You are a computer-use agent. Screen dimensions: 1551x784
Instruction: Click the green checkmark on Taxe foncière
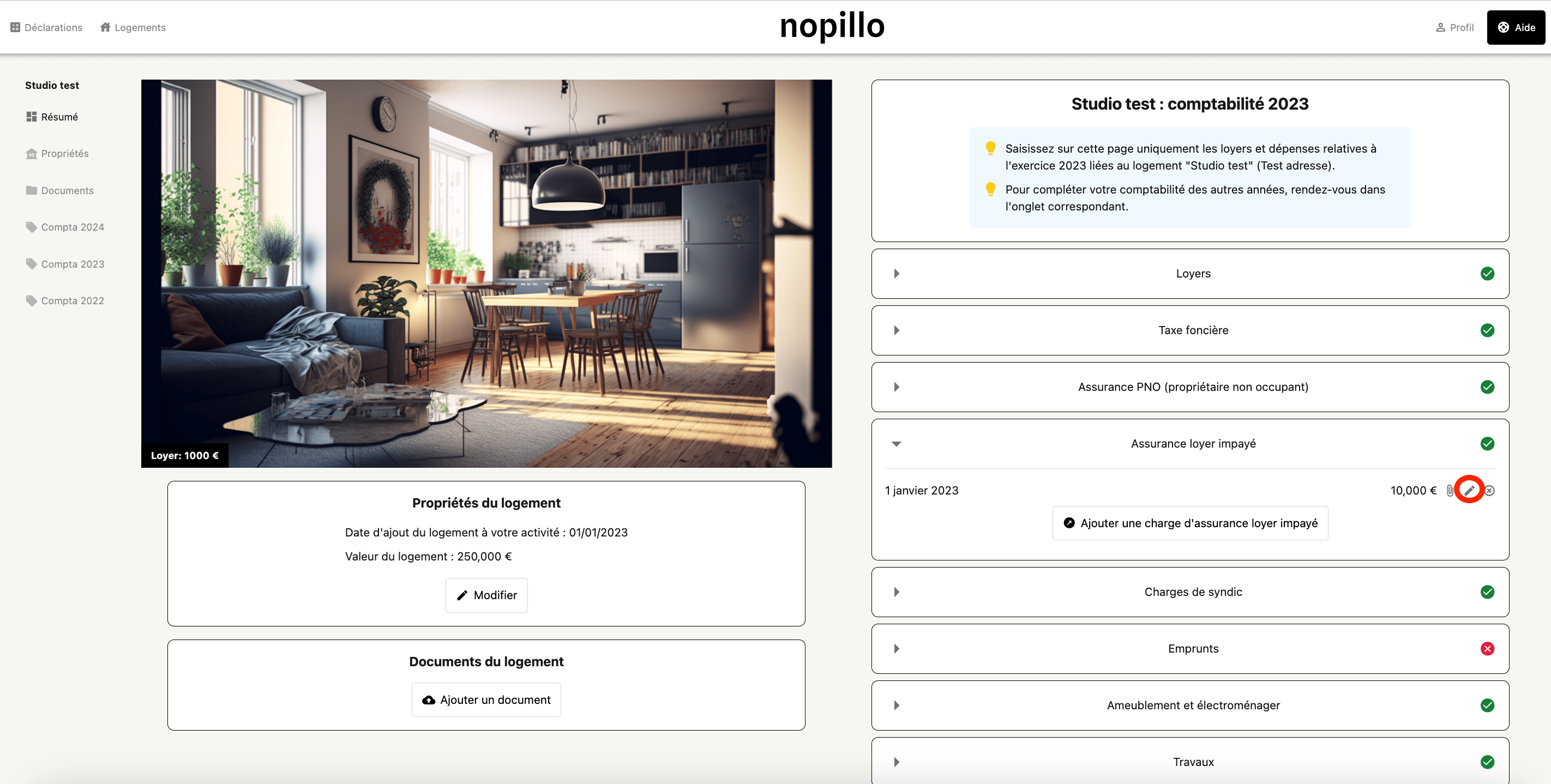[x=1487, y=330]
